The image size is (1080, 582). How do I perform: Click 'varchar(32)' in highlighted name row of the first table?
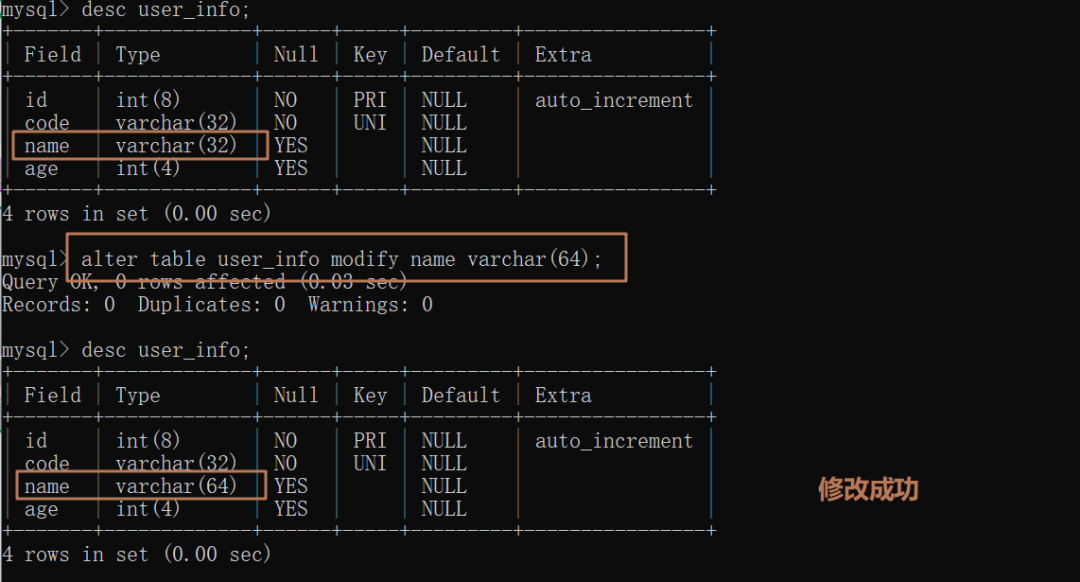[x=176, y=145]
